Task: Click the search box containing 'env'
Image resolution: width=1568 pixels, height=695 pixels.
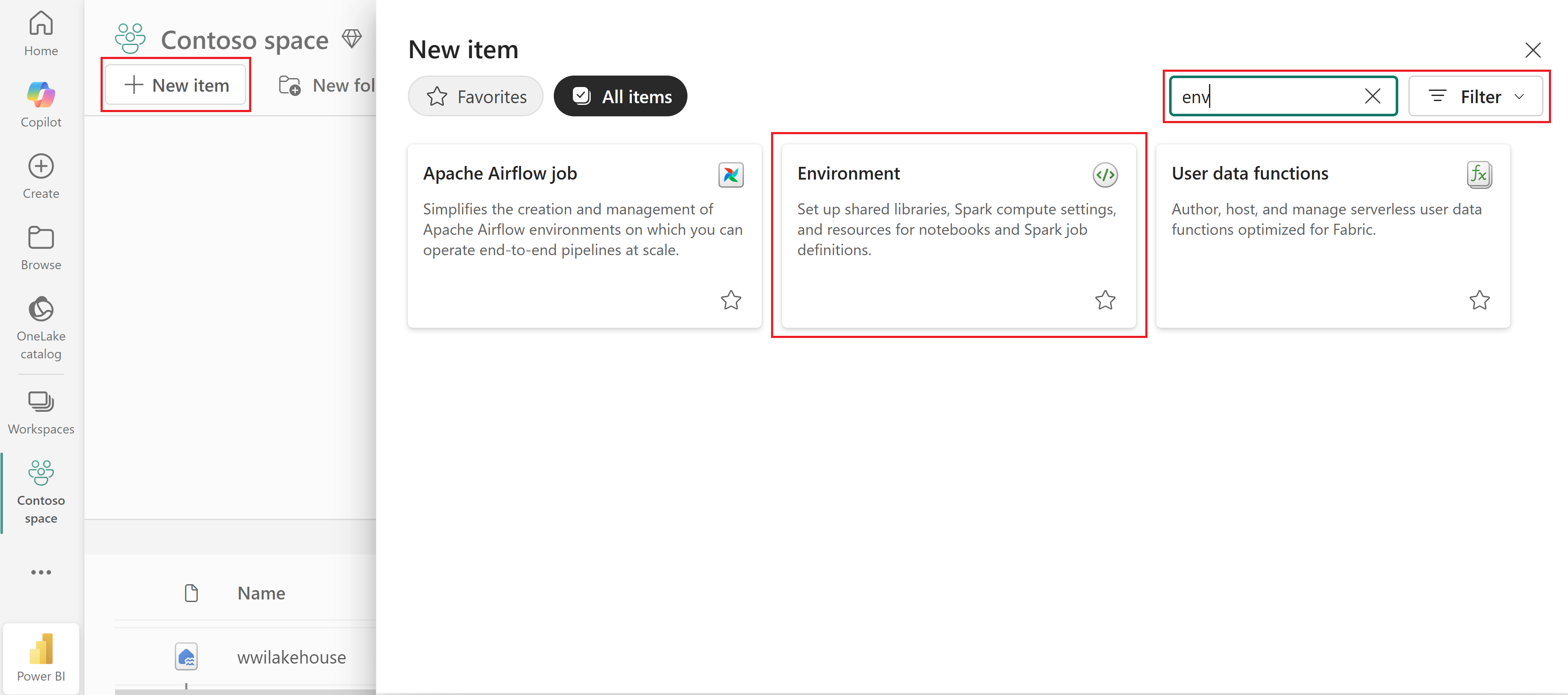Action: tap(1266, 96)
